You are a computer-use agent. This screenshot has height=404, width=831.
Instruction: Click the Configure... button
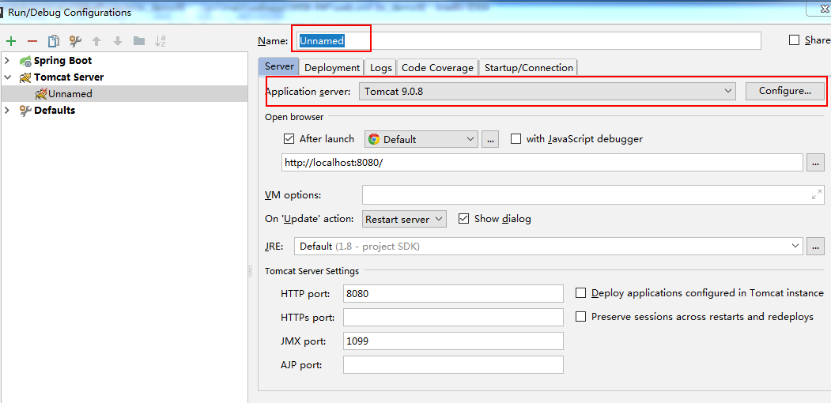tap(785, 91)
